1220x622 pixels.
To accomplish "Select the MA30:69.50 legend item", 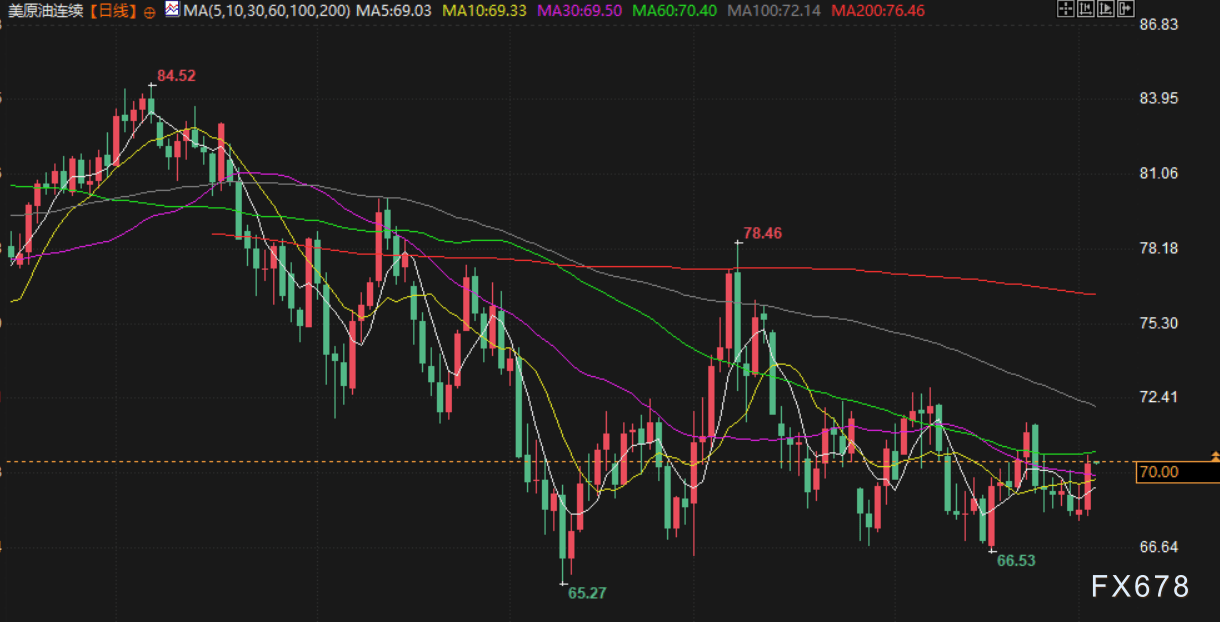I will [580, 10].
